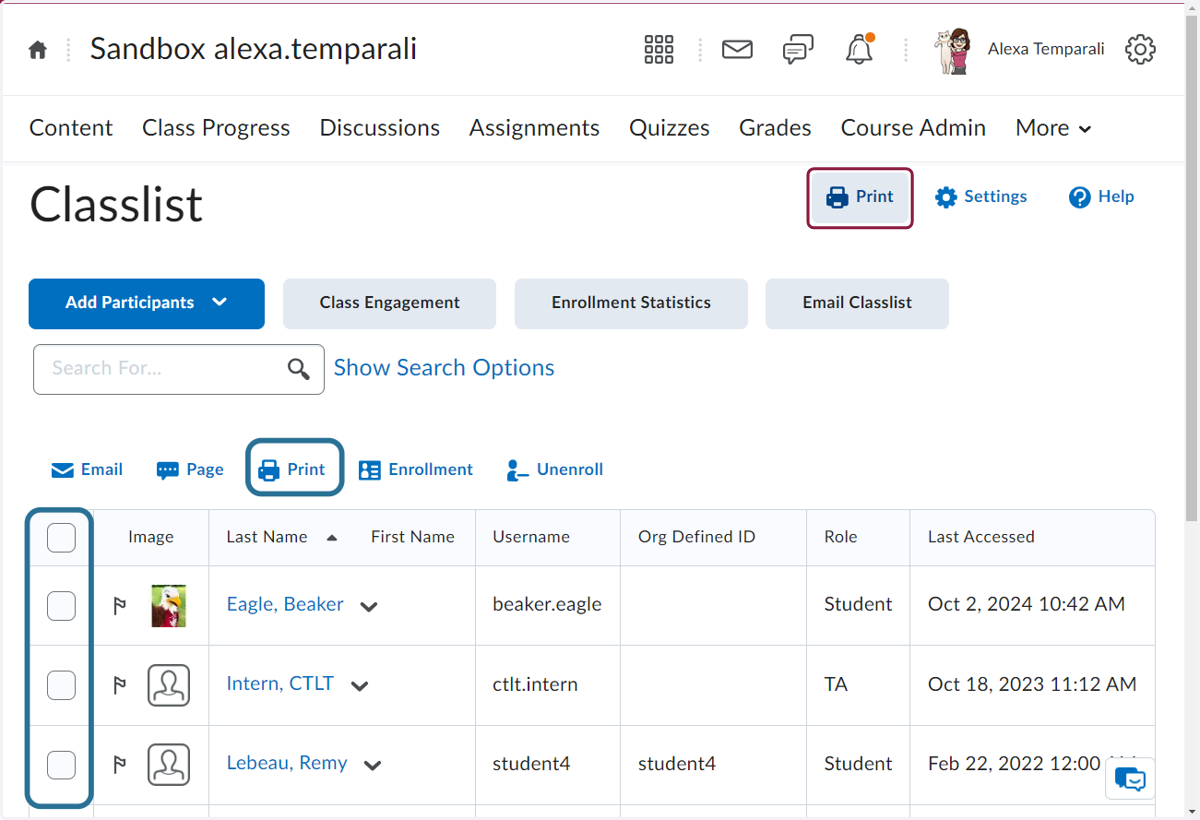
Task: Click the Class Engagement button
Action: click(x=390, y=303)
